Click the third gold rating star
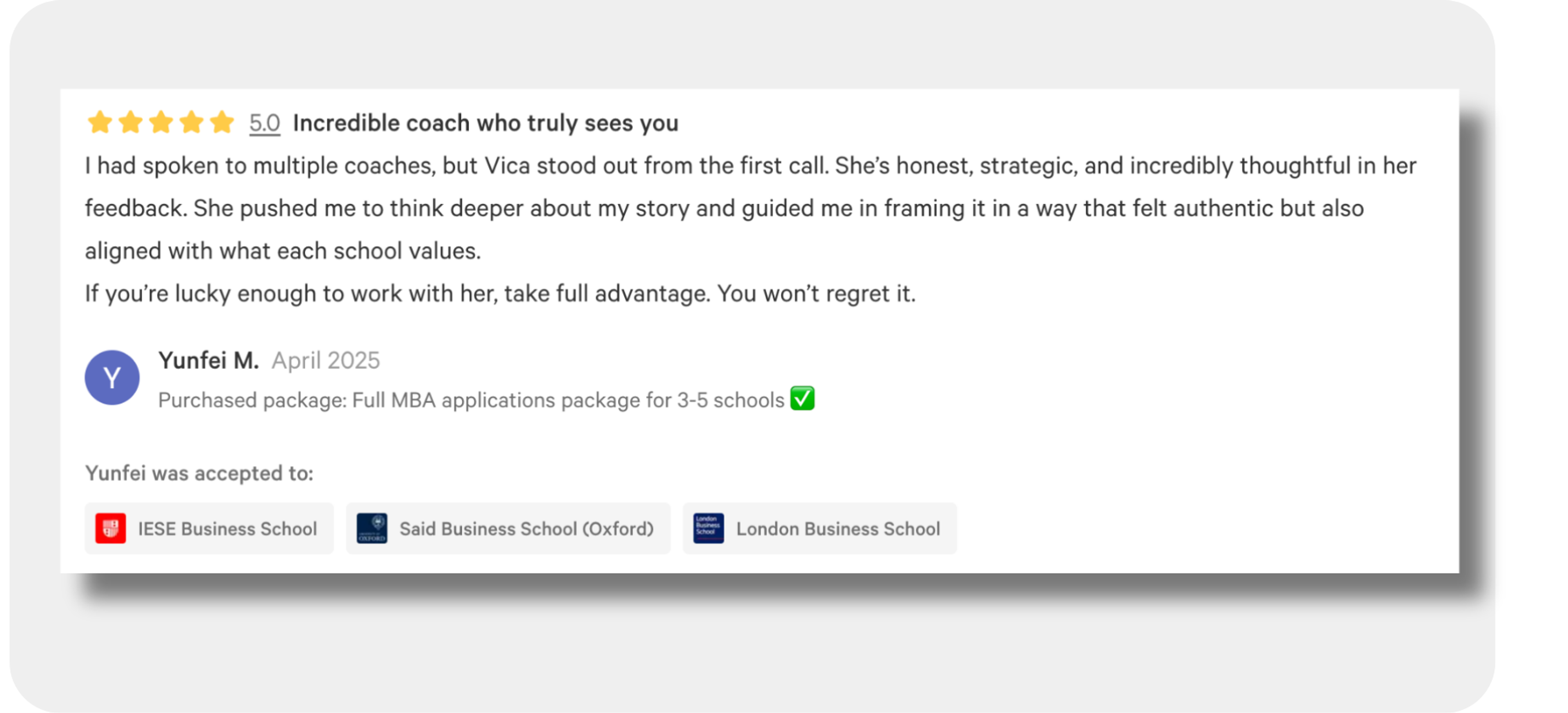The width and height of the screenshot is (1568, 713). [161, 123]
